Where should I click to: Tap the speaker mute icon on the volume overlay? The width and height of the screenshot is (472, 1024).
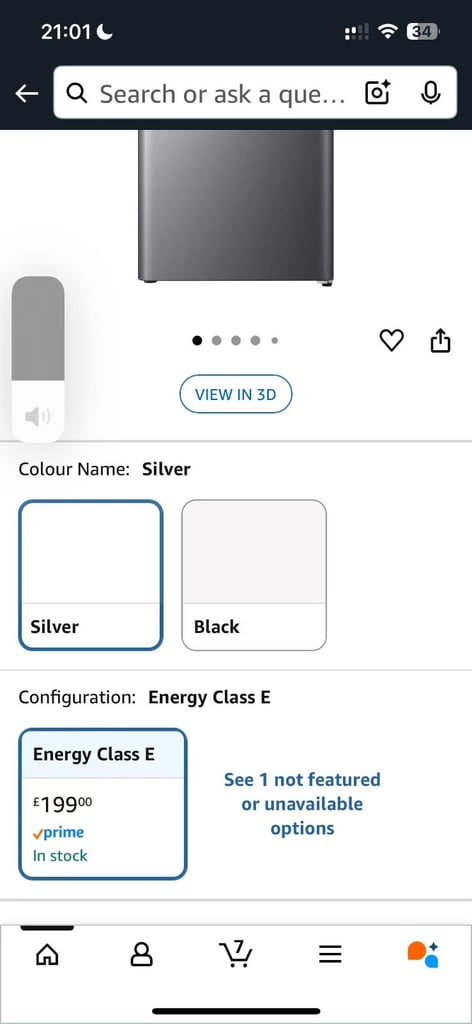pyautogui.click(x=38, y=416)
